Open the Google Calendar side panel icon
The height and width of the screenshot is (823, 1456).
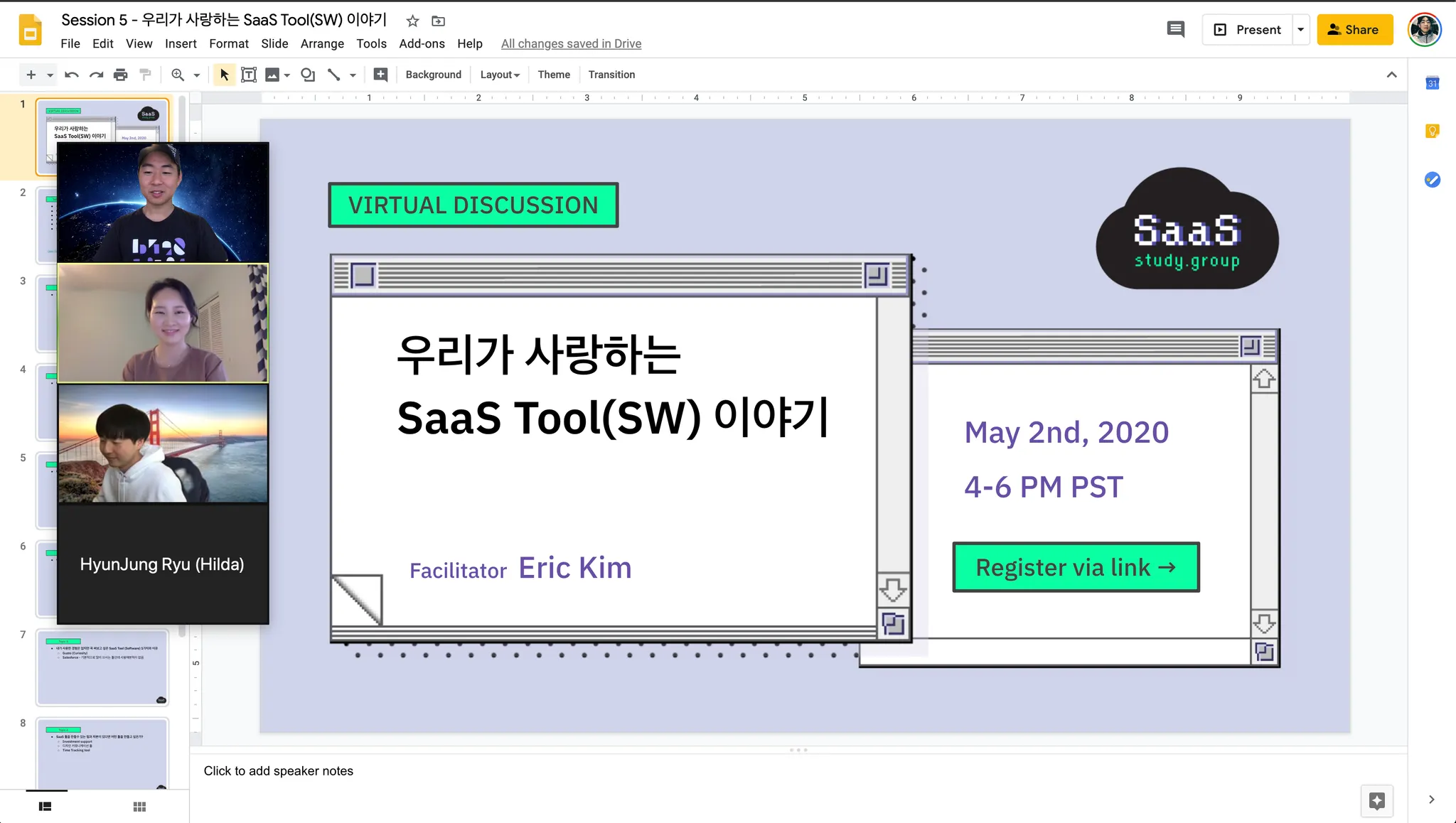[1432, 83]
